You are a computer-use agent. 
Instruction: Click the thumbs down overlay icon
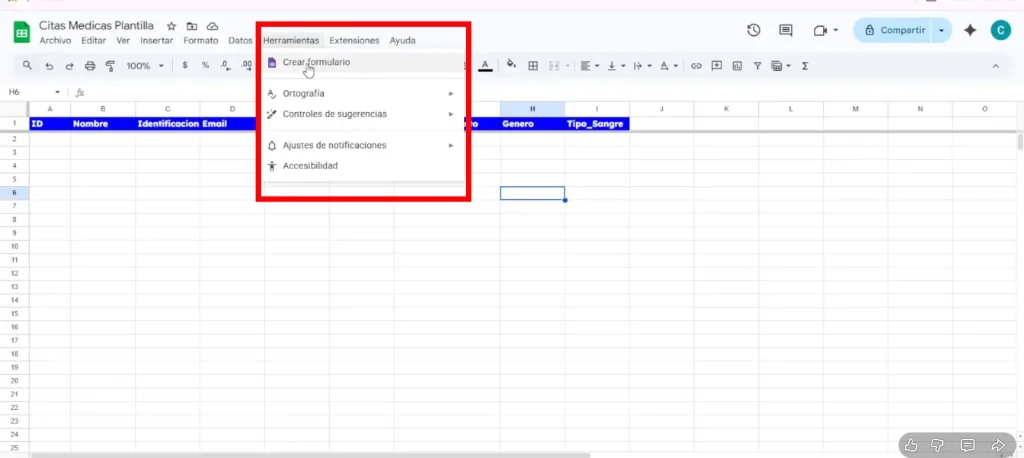937,446
